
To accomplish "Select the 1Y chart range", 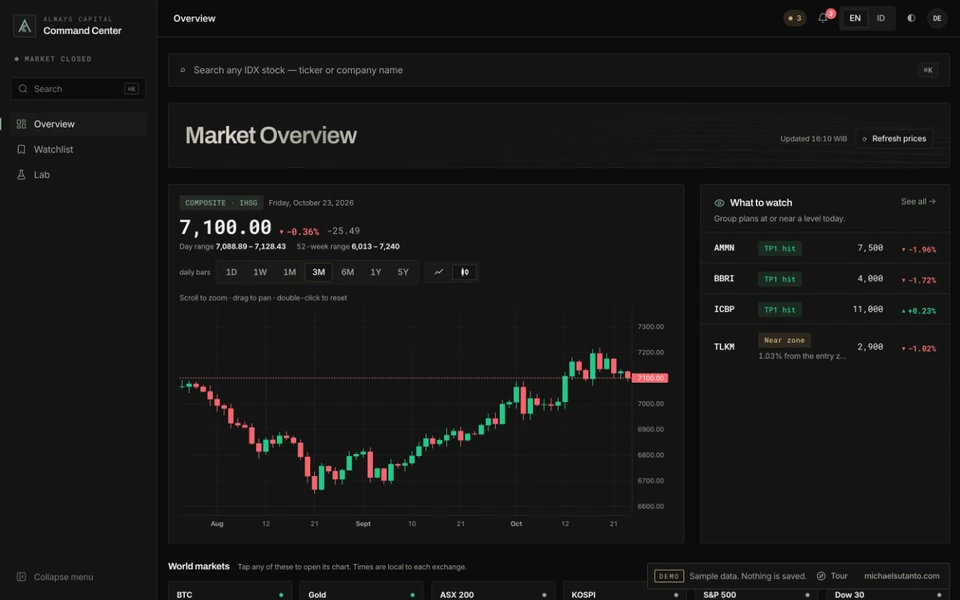I will (x=376, y=272).
